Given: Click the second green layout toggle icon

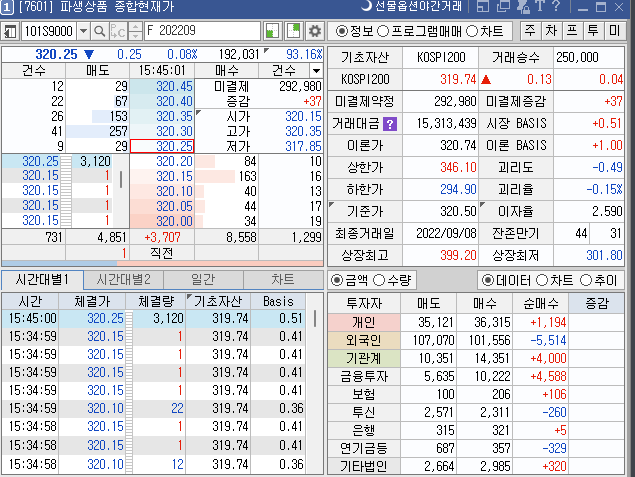Looking at the screenshot, I should (294, 31).
